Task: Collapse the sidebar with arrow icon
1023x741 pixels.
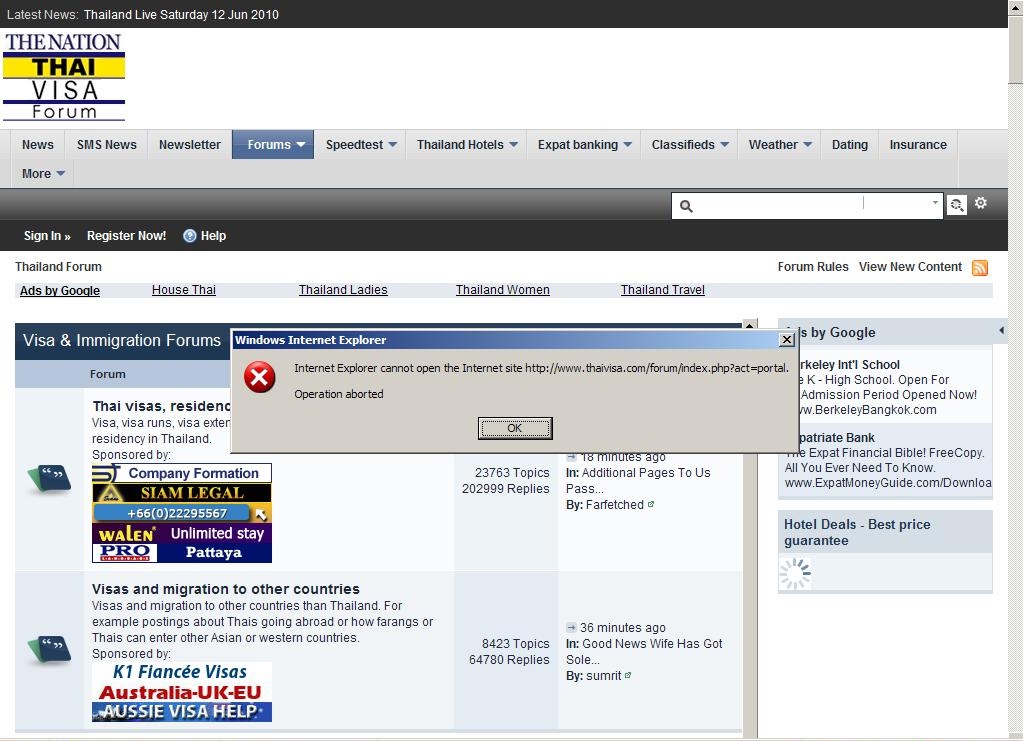Action: (x=1001, y=331)
